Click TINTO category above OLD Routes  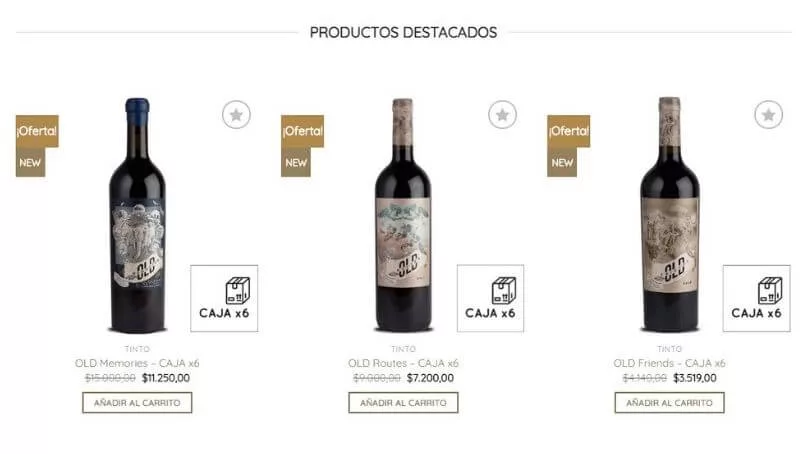404,349
